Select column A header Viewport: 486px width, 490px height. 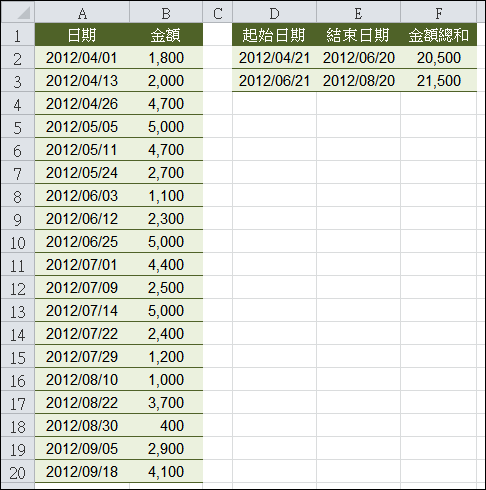(x=82, y=13)
